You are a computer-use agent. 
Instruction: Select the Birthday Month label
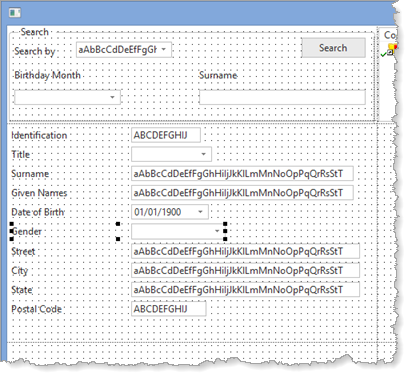47,75
